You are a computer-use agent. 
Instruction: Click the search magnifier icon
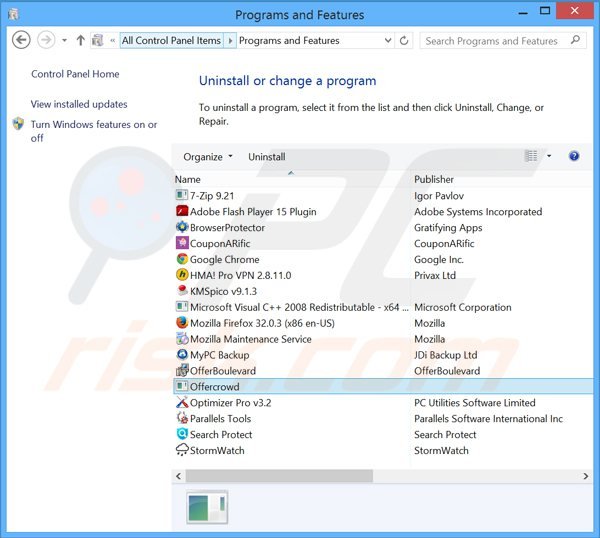575,40
